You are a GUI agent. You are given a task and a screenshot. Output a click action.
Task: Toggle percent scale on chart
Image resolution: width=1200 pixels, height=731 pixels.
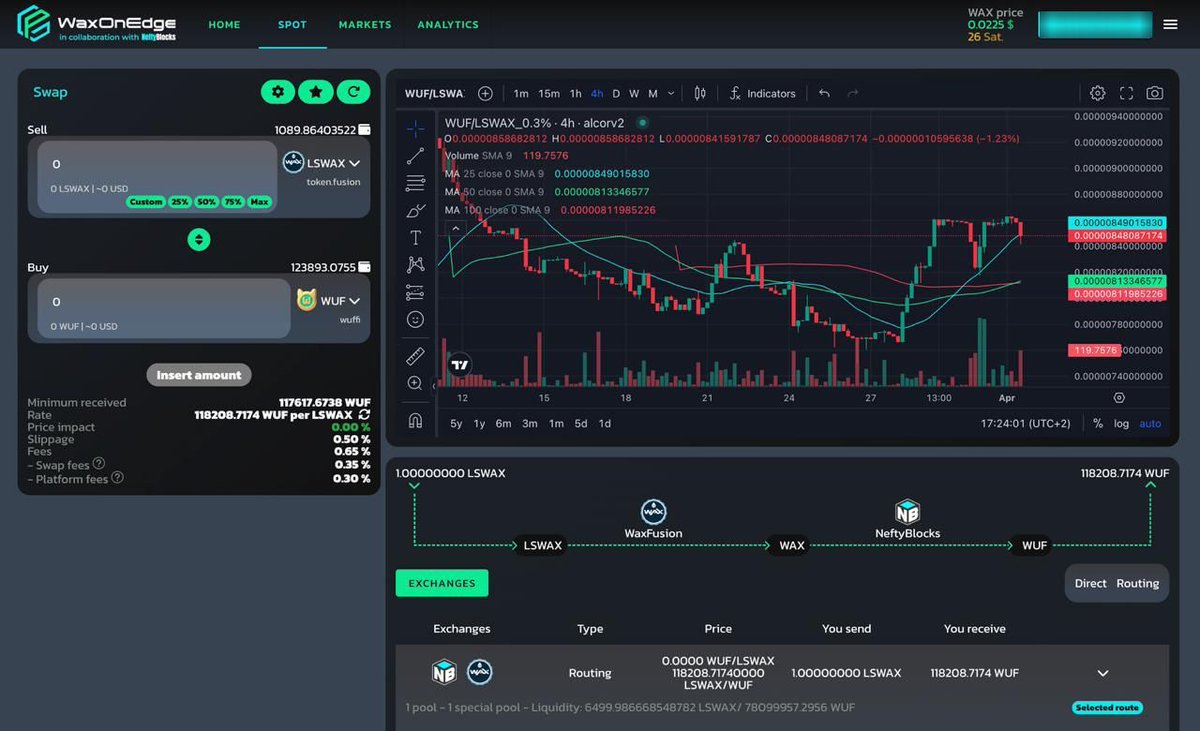[1097, 423]
